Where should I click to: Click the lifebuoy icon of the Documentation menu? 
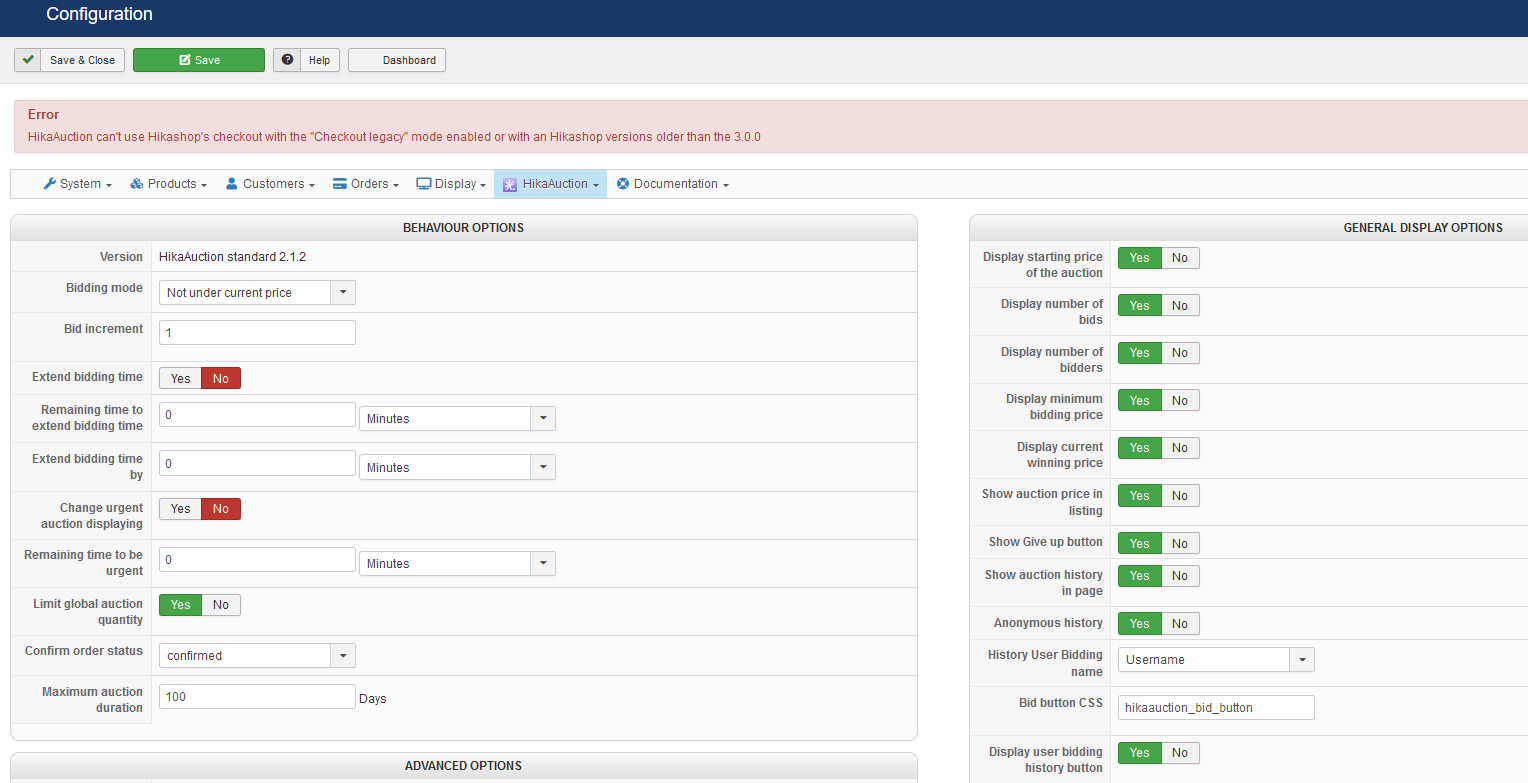(x=623, y=184)
